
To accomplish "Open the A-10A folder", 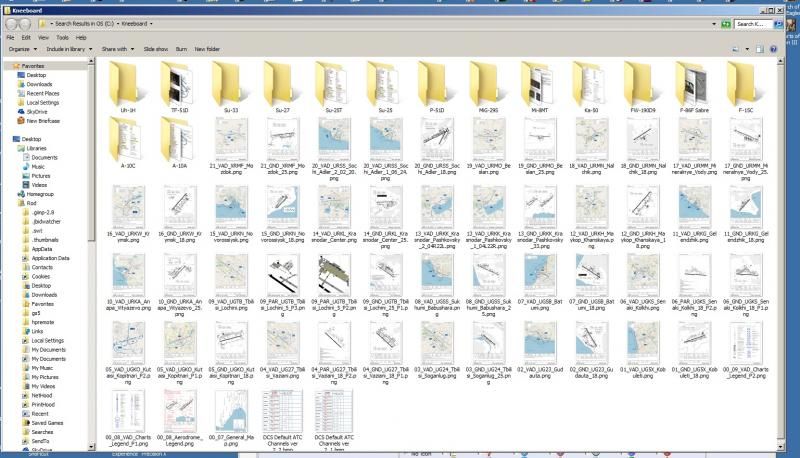I will (x=180, y=142).
